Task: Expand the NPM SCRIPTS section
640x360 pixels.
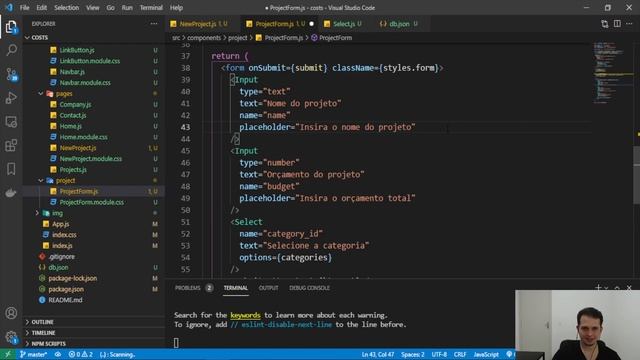Action: [x=48, y=344]
